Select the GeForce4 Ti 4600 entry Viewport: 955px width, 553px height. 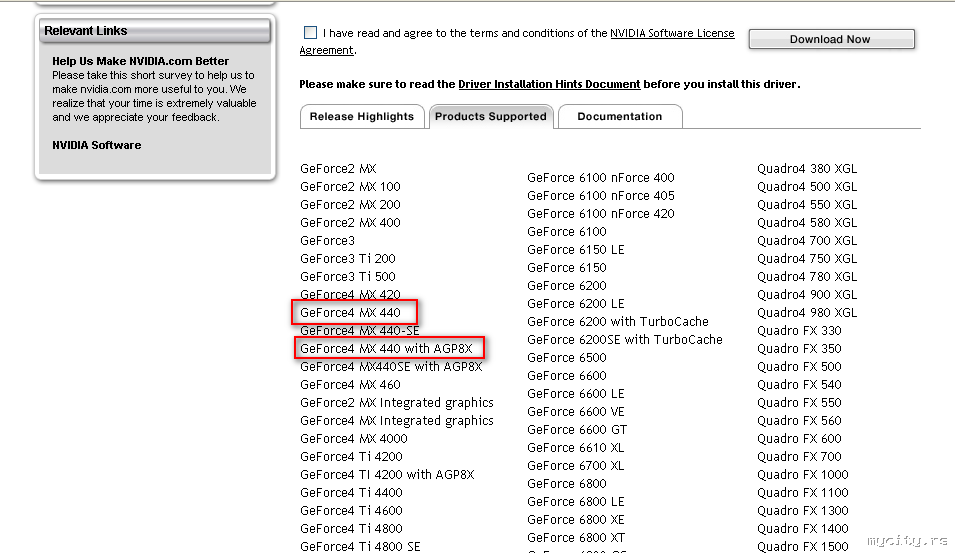[x=351, y=510]
